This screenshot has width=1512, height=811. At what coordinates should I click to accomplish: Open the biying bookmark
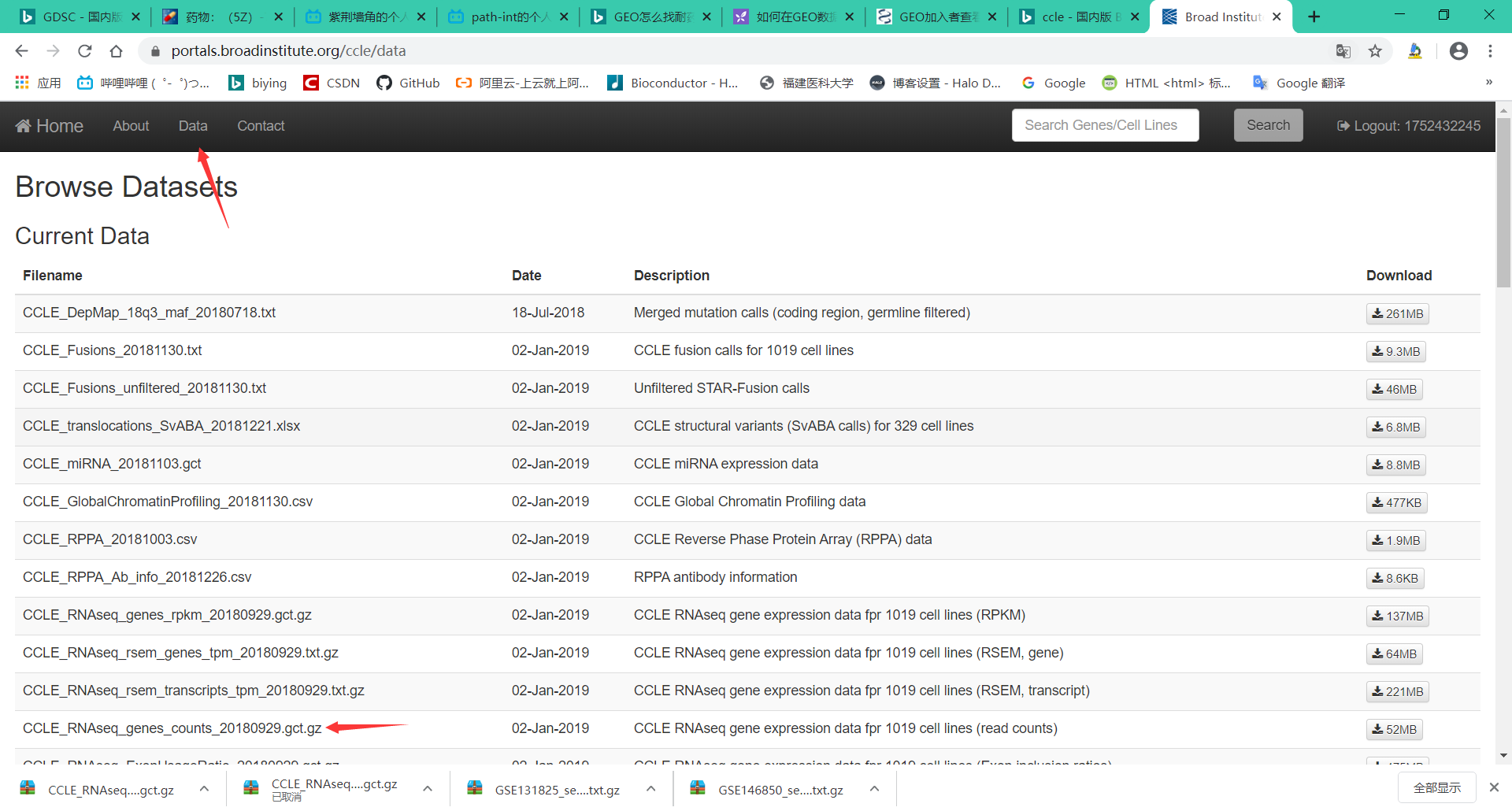pyautogui.click(x=258, y=83)
